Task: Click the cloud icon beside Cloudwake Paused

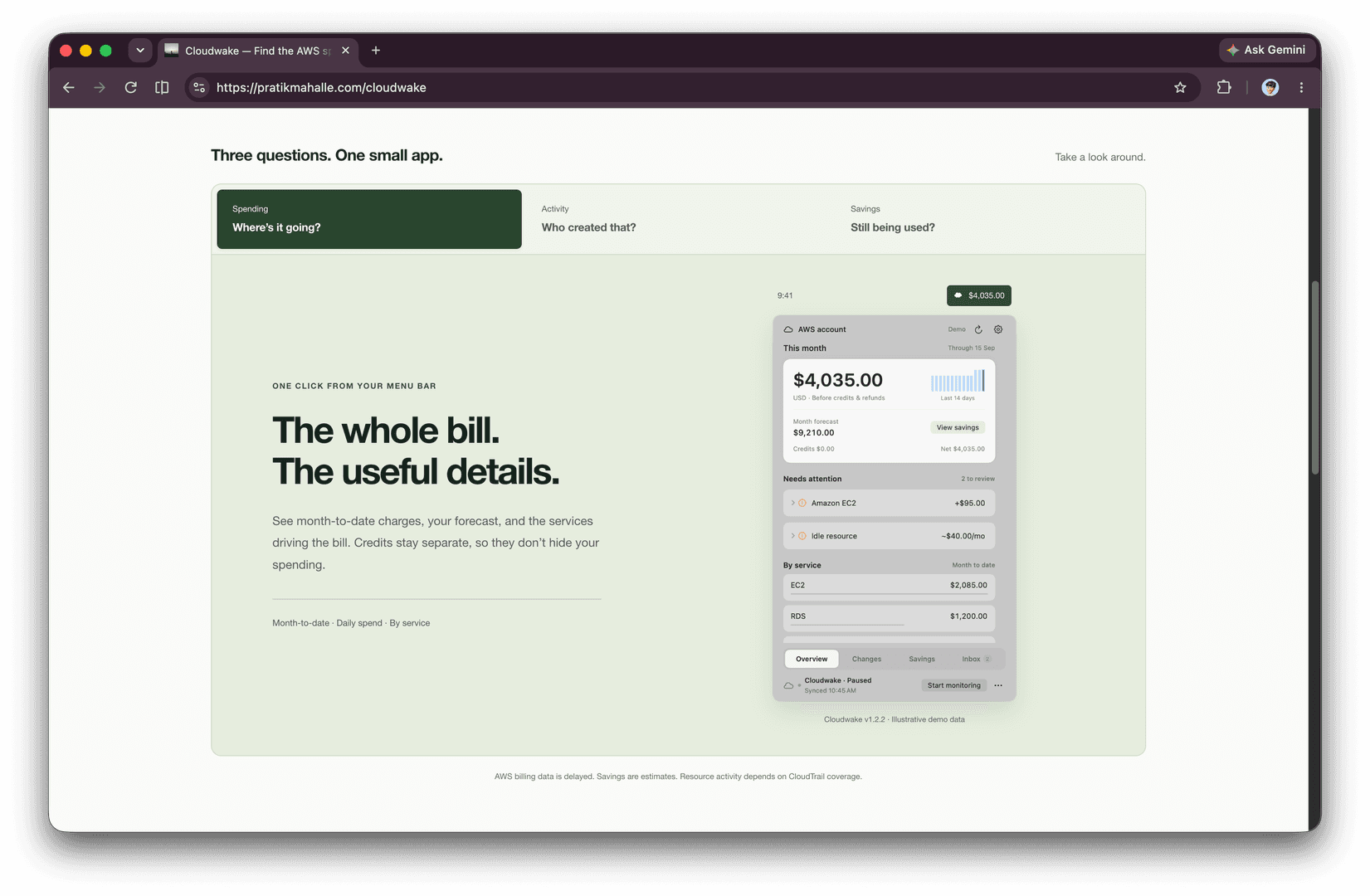Action: point(788,685)
